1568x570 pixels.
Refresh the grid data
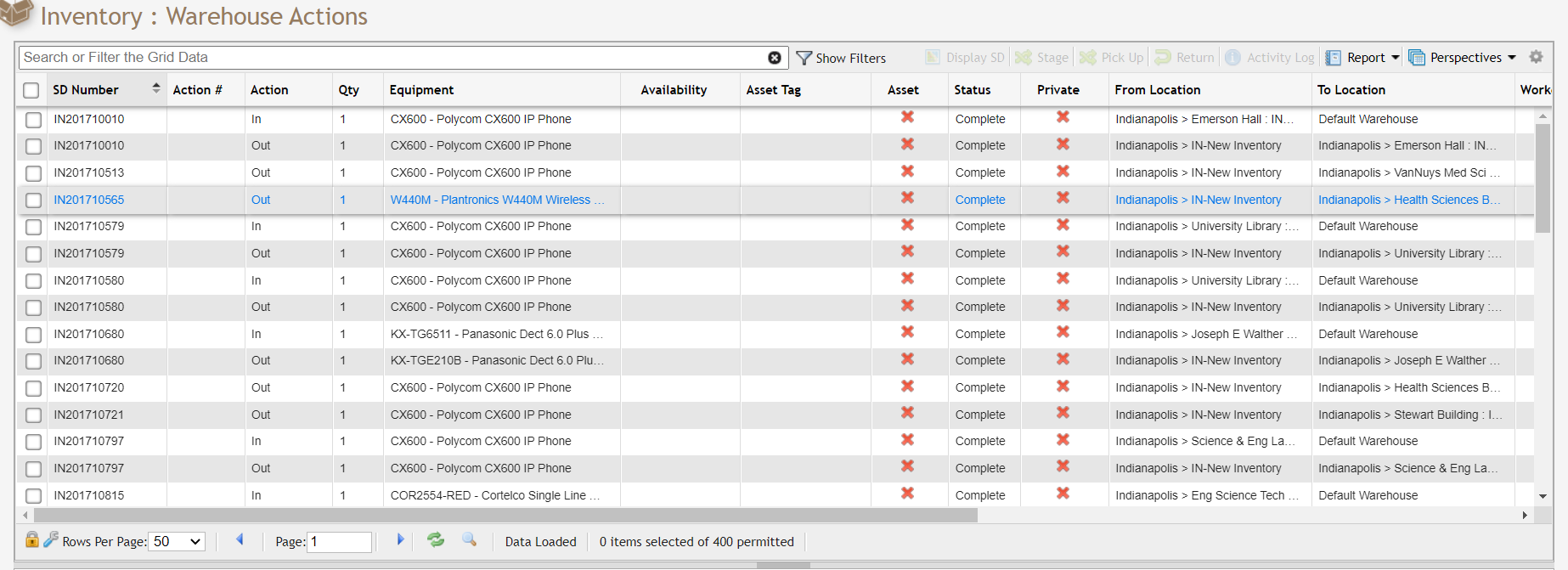point(436,540)
